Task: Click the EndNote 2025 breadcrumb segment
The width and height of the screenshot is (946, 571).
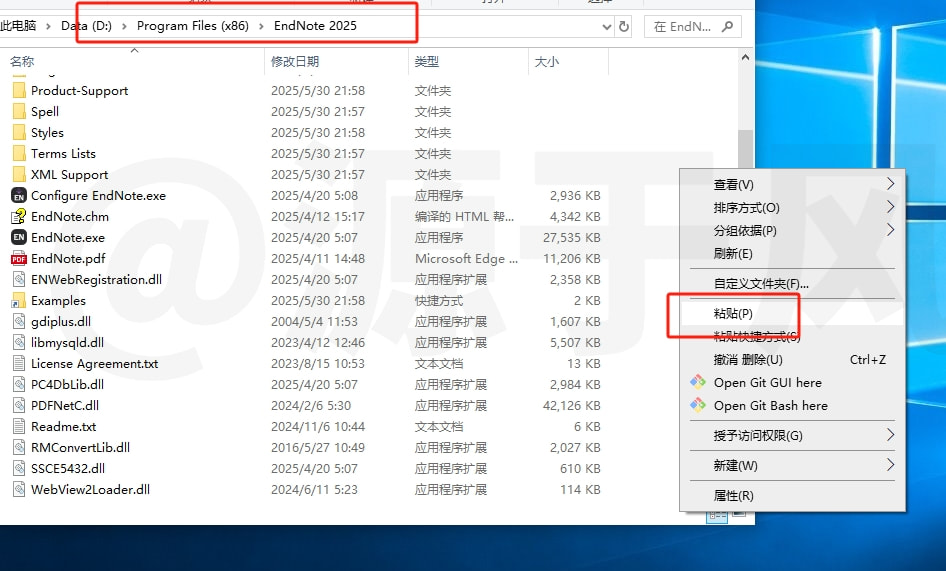Action: 315,26
